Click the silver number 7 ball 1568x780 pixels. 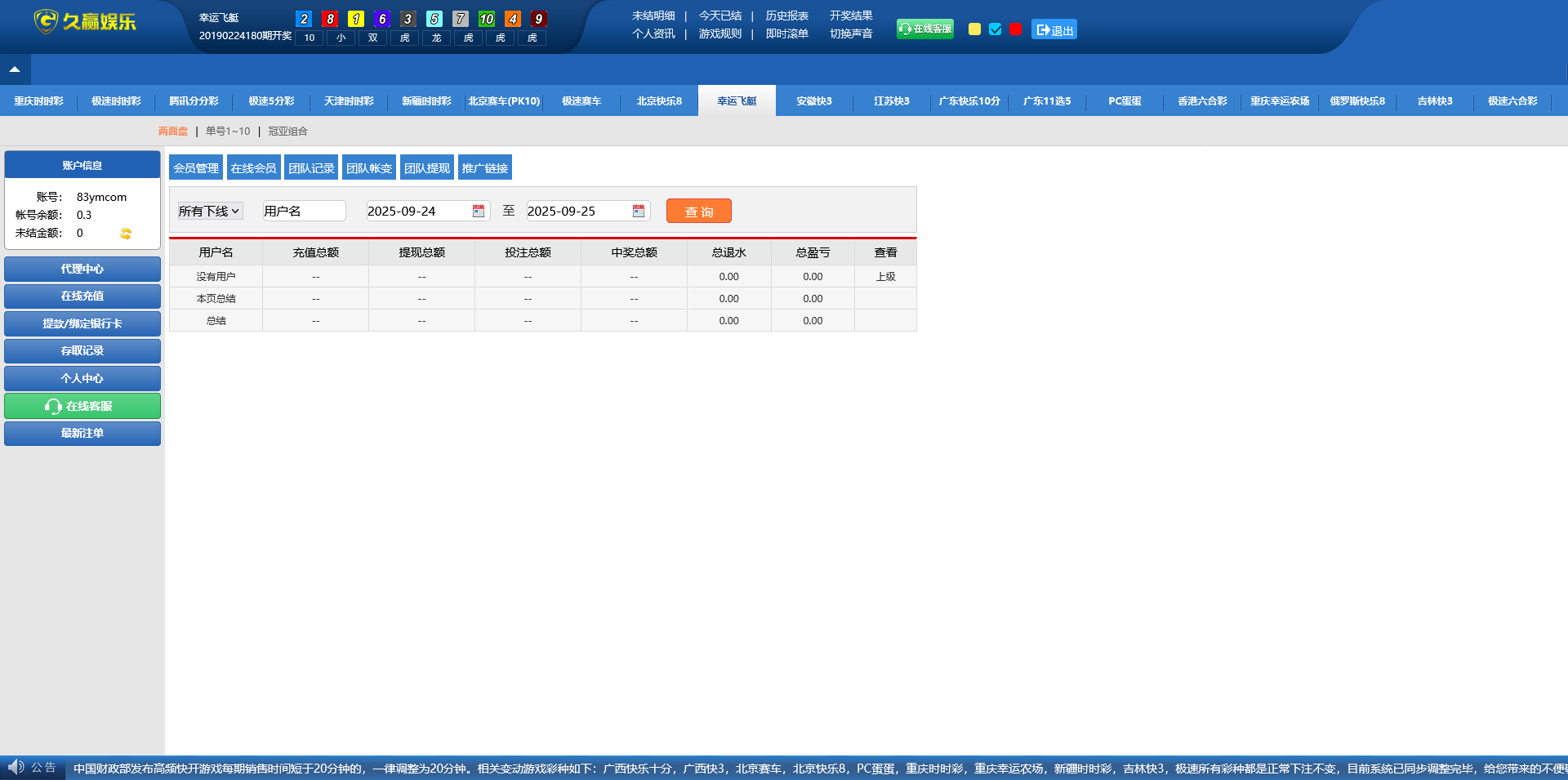pyautogui.click(x=461, y=19)
